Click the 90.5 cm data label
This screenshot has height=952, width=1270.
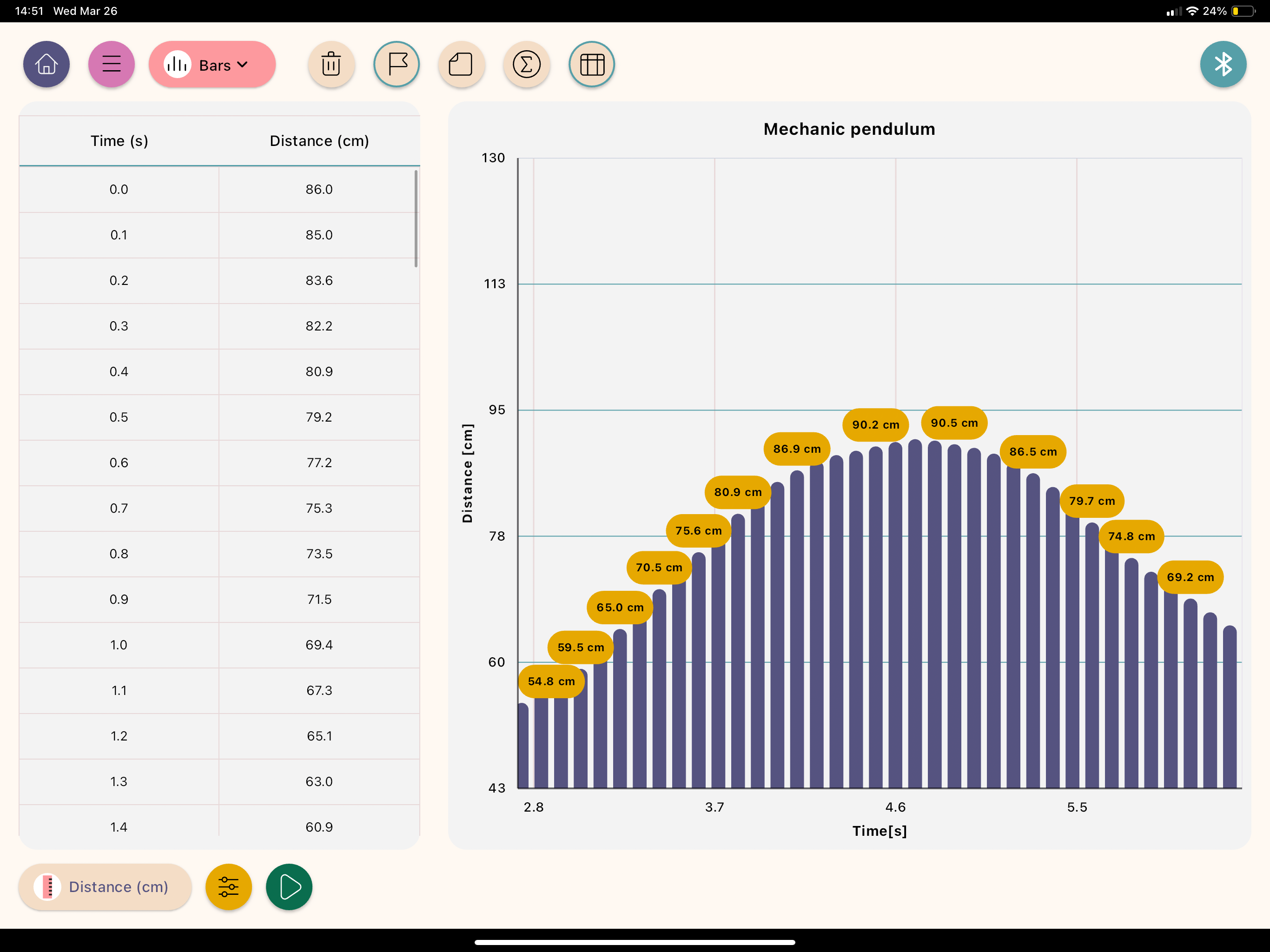coord(954,423)
